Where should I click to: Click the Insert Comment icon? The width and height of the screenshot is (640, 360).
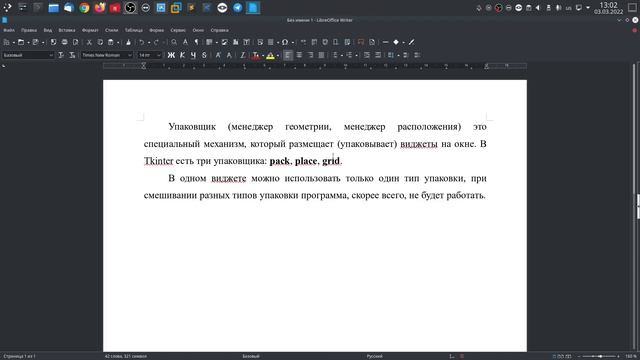(361, 42)
